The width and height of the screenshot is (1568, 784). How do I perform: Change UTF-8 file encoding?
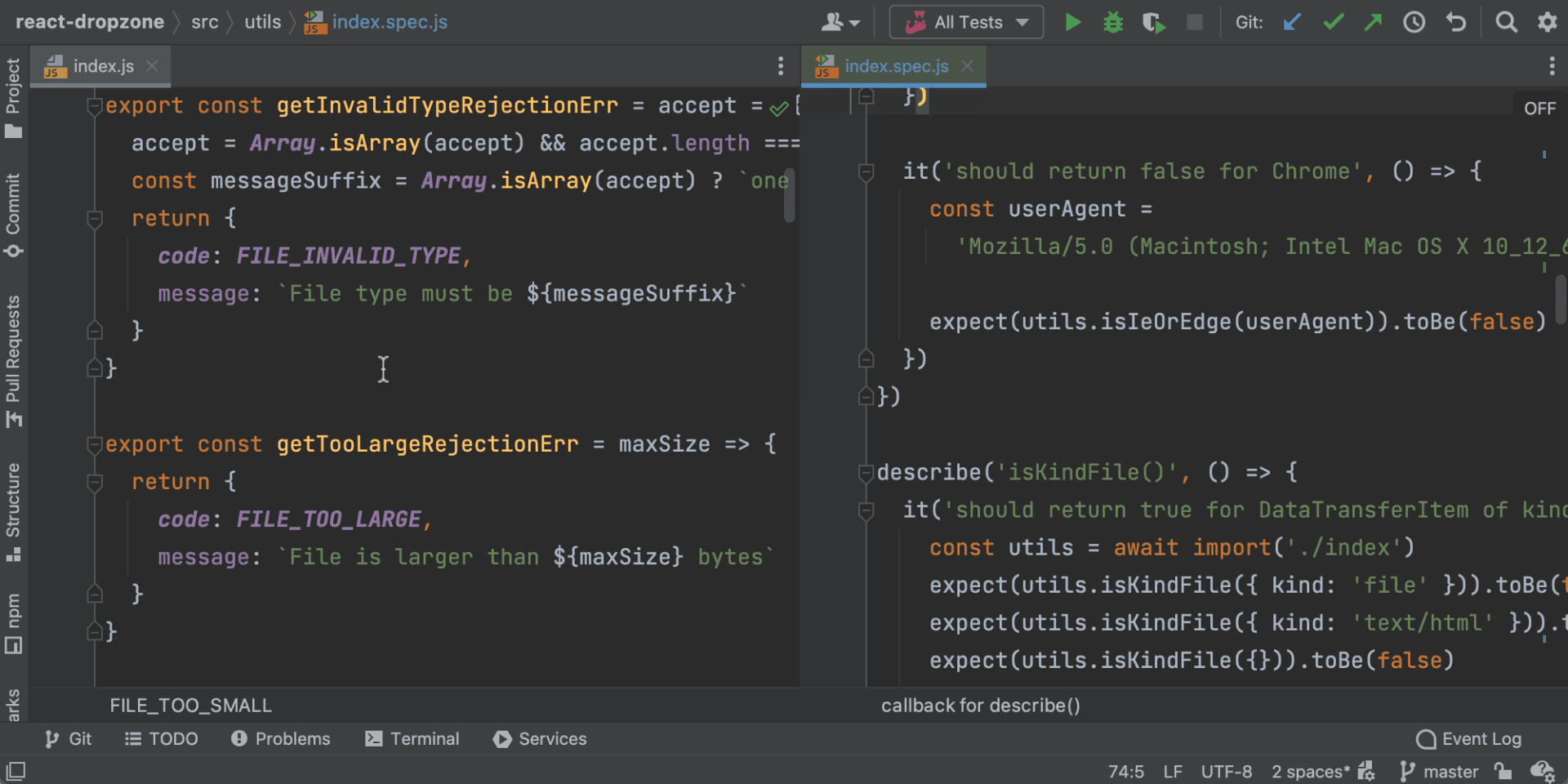(x=1226, y=772)
